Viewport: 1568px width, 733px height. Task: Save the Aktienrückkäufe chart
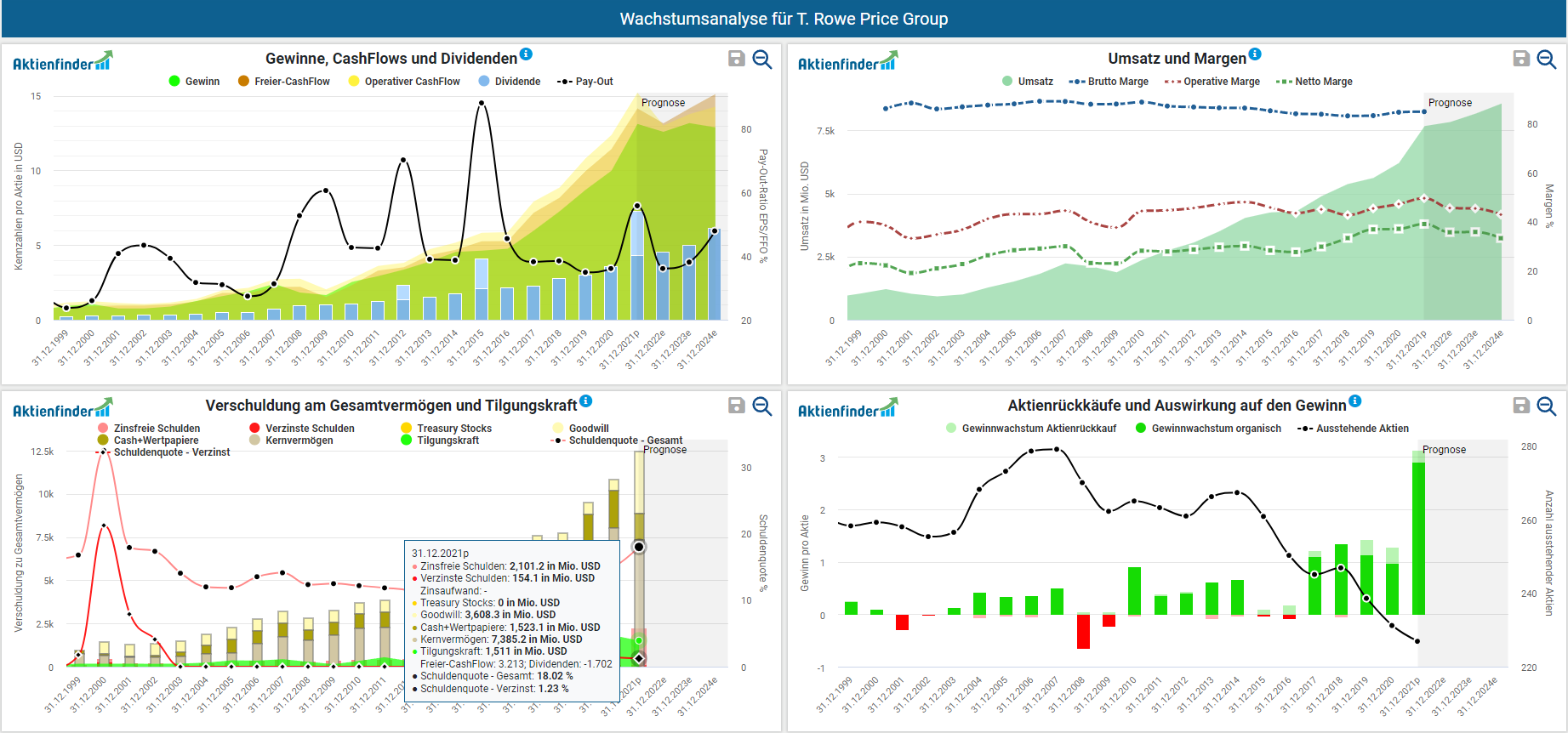(x=1521, y=406)
